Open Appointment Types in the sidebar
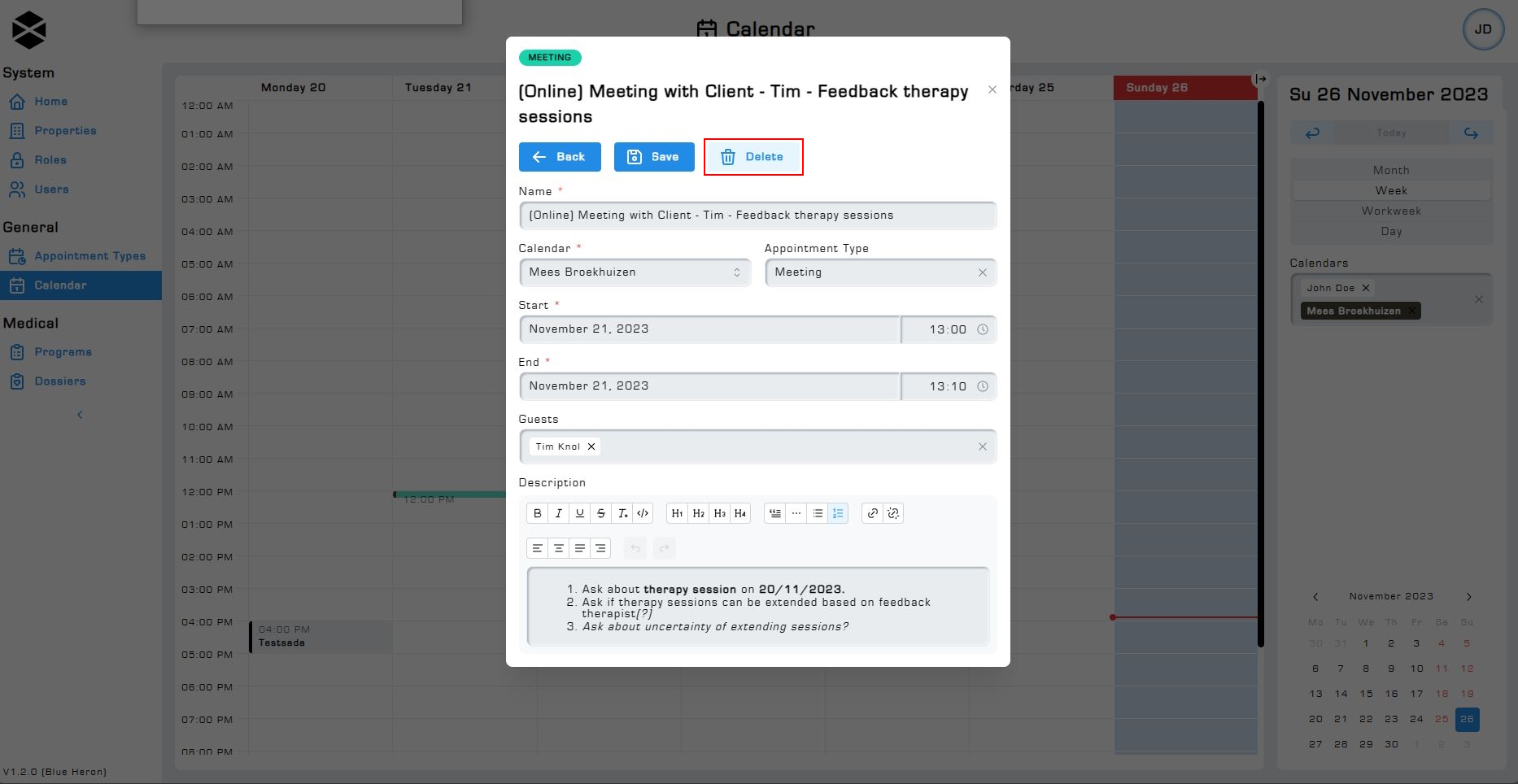The width and height of the screenshot is (1518, 784). tap(89, 256)
